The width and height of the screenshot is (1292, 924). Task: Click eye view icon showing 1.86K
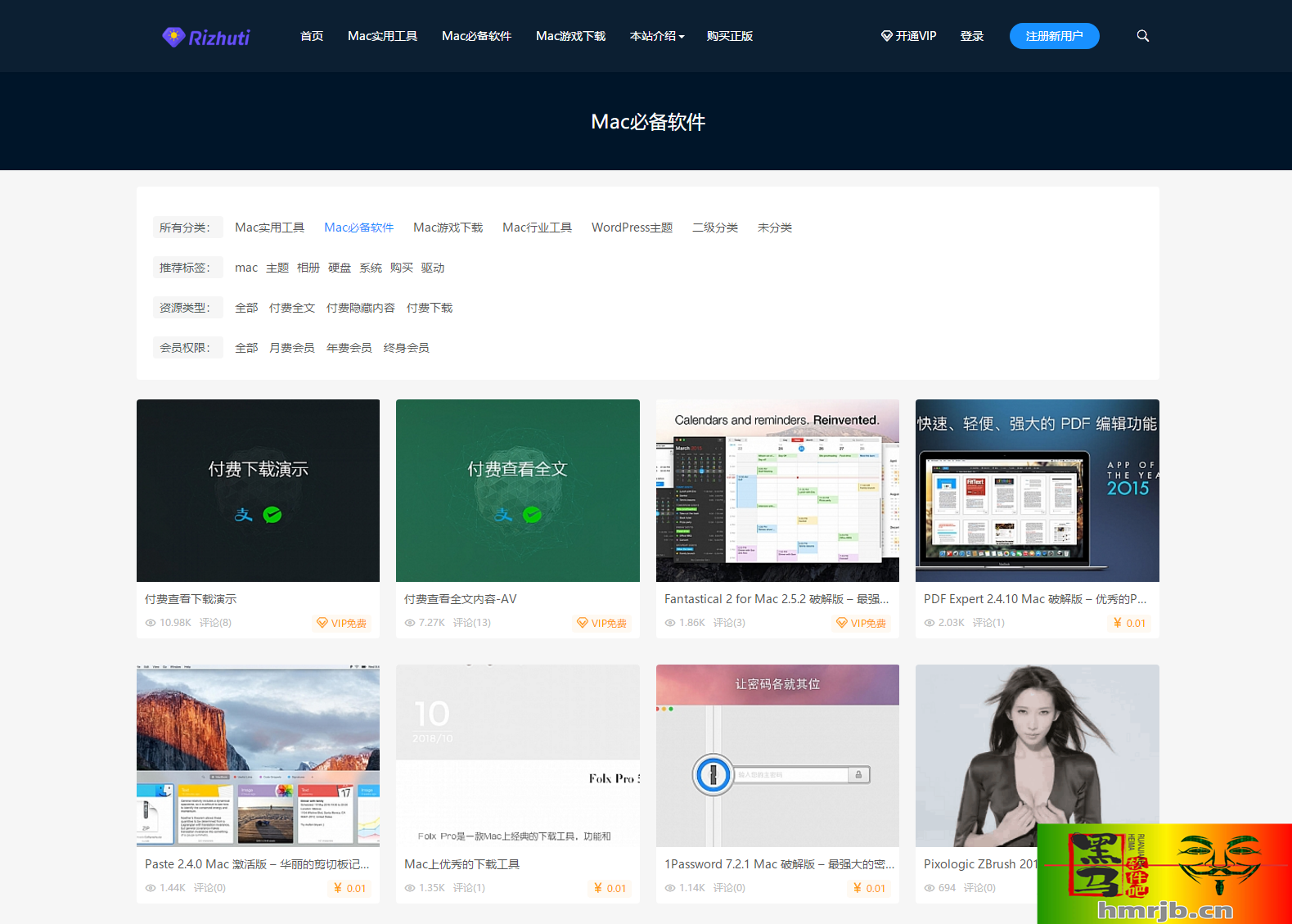[670, 623]
